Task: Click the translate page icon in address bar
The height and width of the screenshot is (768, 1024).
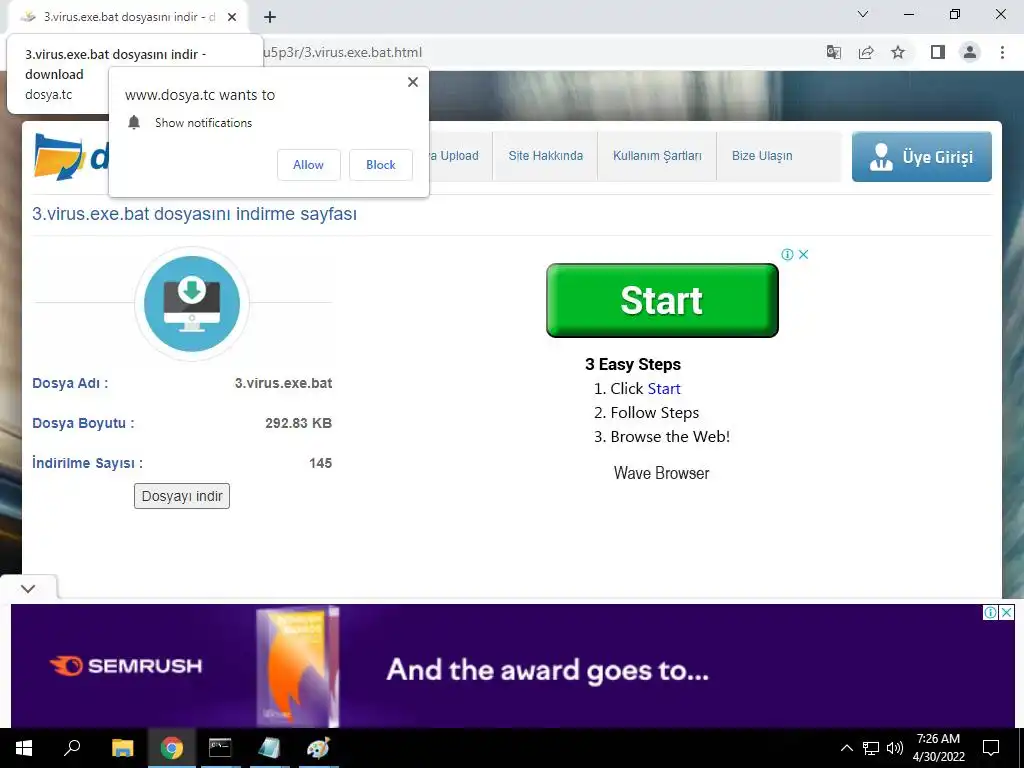Action: [833, 52]
